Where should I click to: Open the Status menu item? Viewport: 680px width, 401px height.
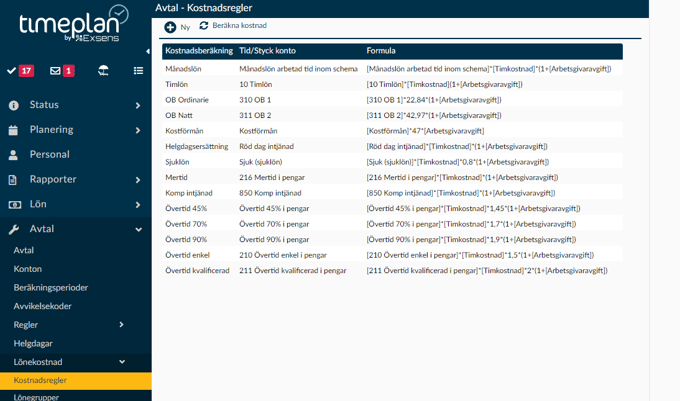point(44,105)
